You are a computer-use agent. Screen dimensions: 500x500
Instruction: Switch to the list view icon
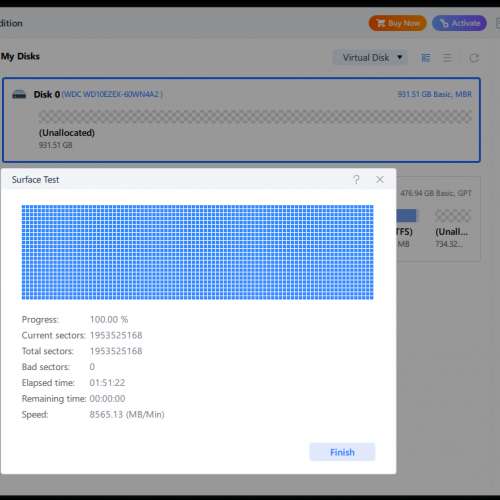(447, 58)
